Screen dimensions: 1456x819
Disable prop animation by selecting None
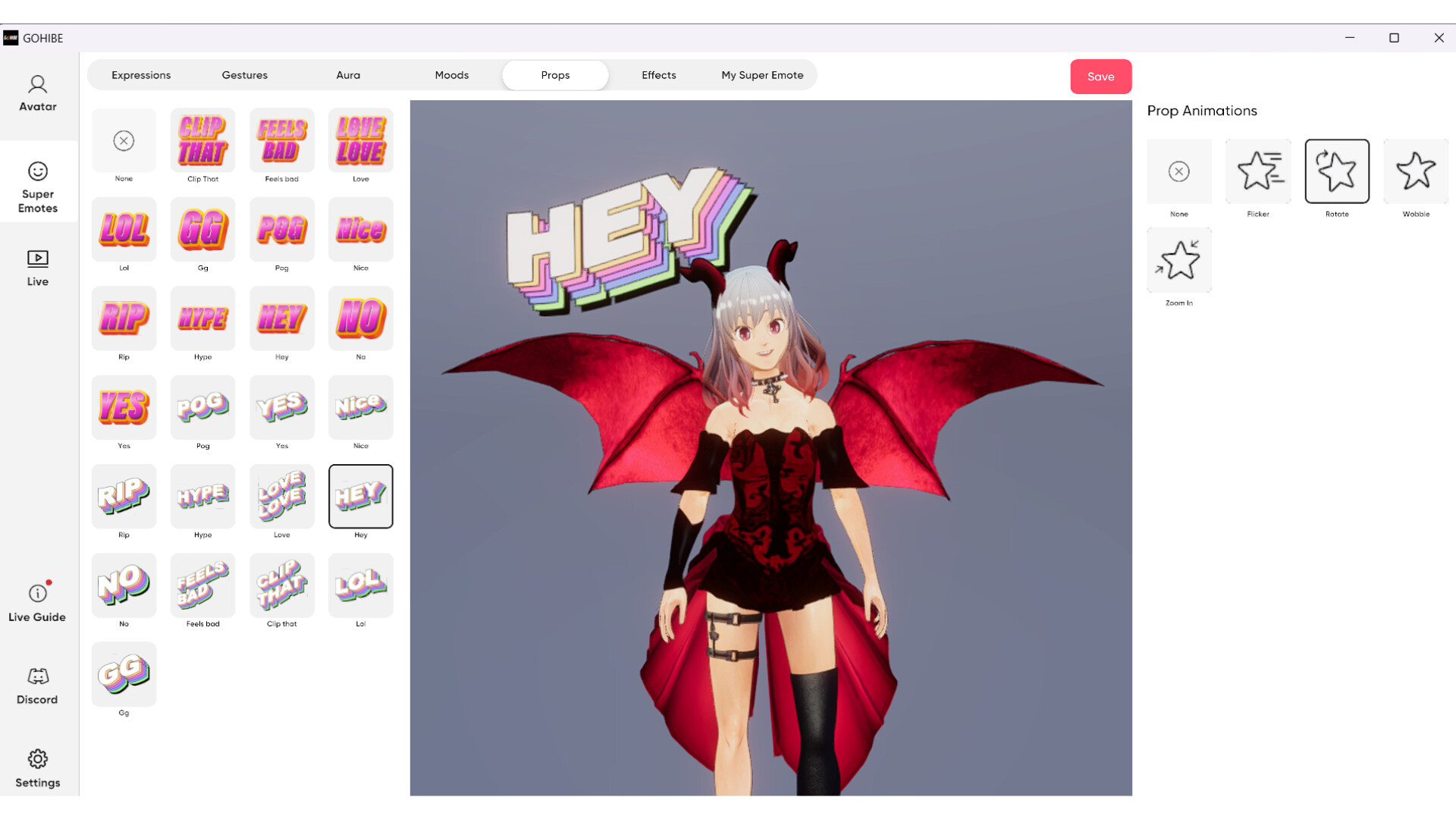tap(1178, 171)
